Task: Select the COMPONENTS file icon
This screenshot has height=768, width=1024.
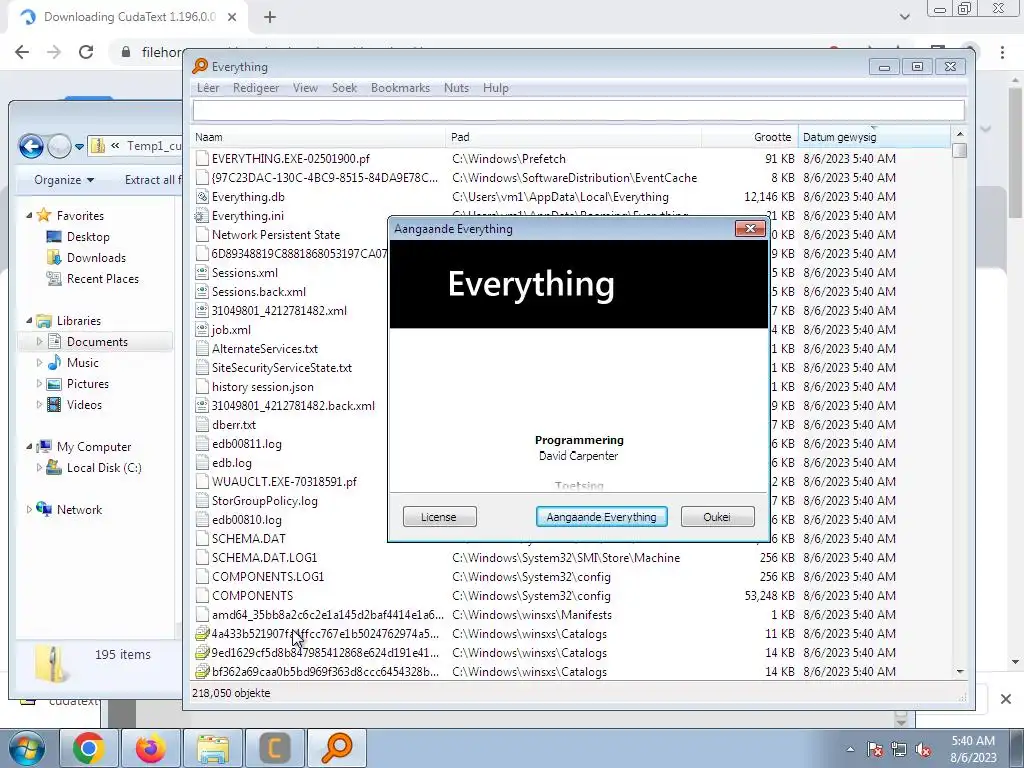Action: click(x=202, y=596)
